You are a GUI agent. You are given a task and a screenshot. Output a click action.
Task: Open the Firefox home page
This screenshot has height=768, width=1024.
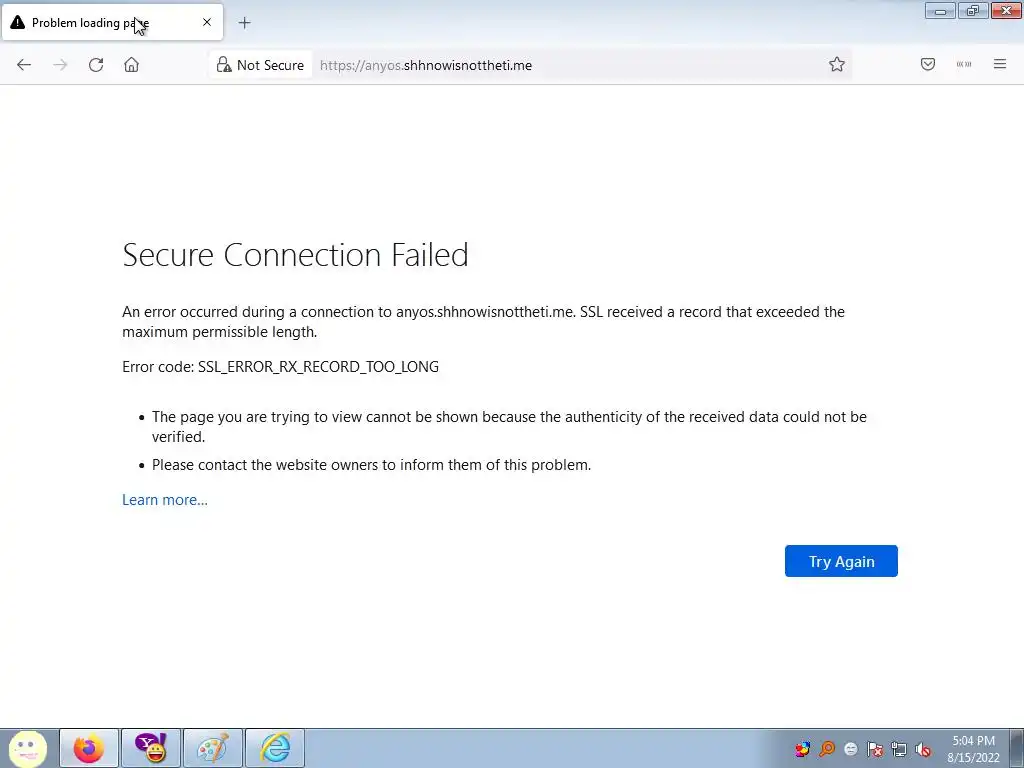131,65
